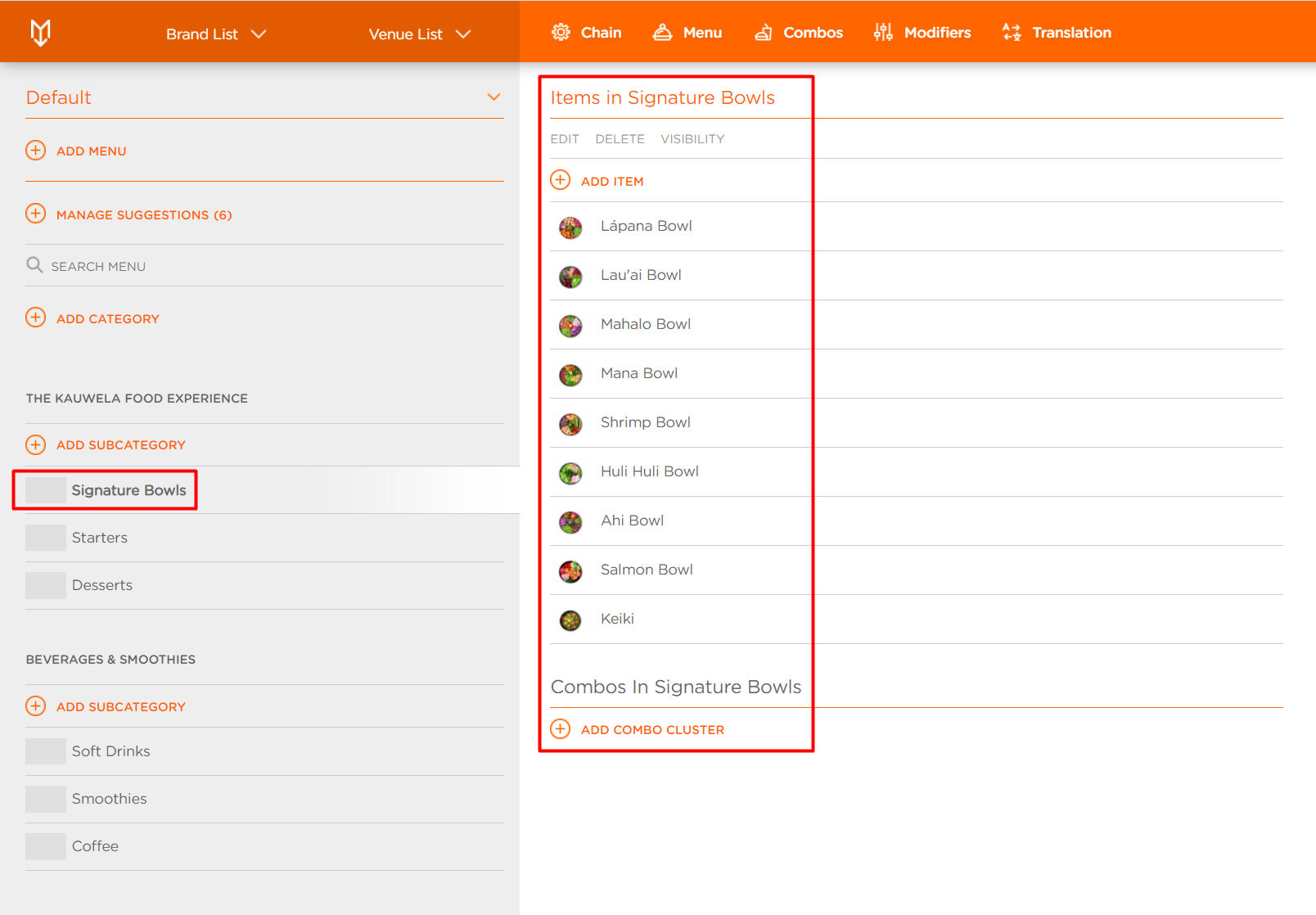Screen dimensions: 1316x915
Task: Select the Salmon Bowl item name
Action: pyautogui.click(x=647, y=570)
